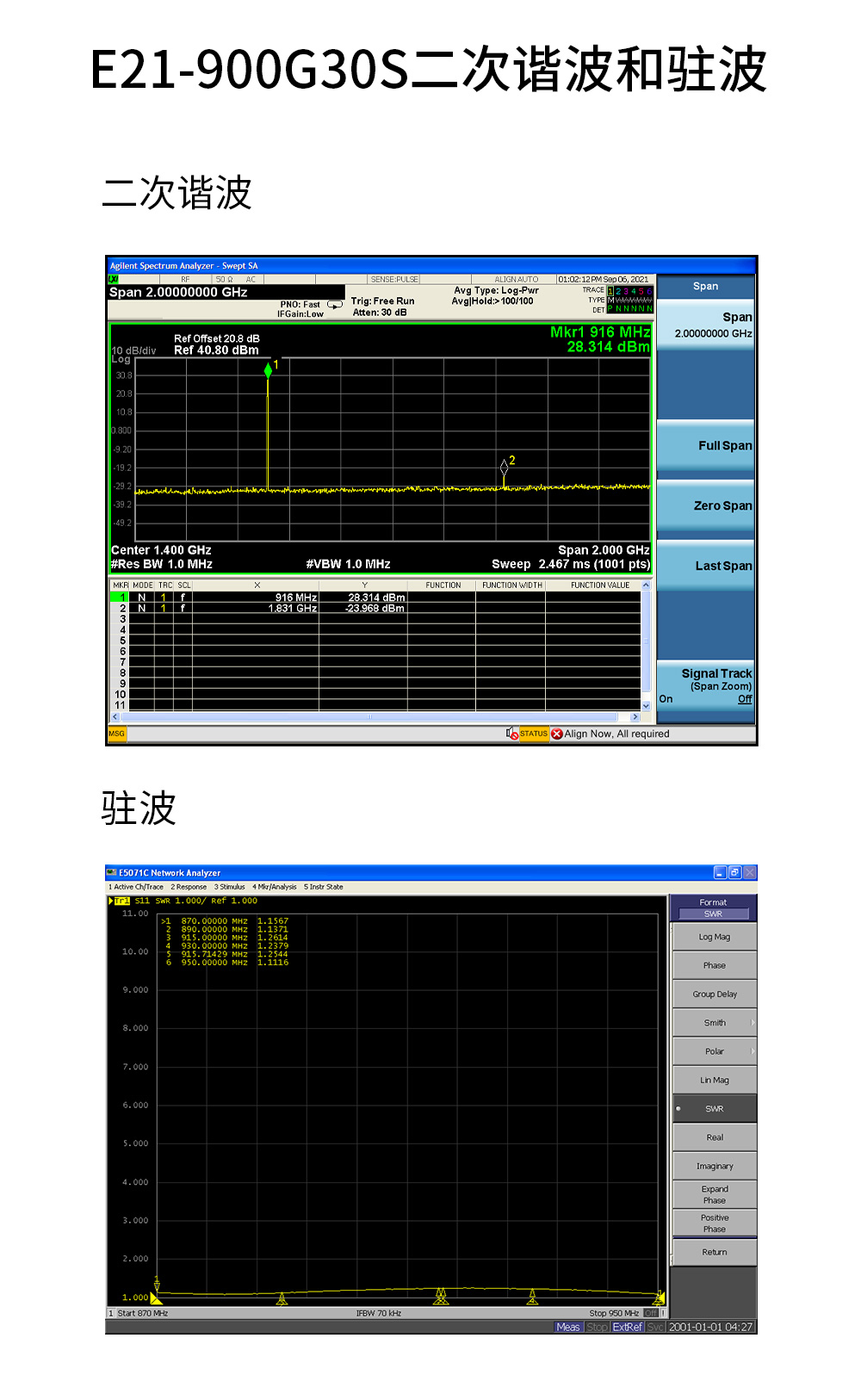Viewport: 861px width, 1400px height.
Task: Click the MSG indicator in spectrum analyzer
Action: (x=117, y=734)
